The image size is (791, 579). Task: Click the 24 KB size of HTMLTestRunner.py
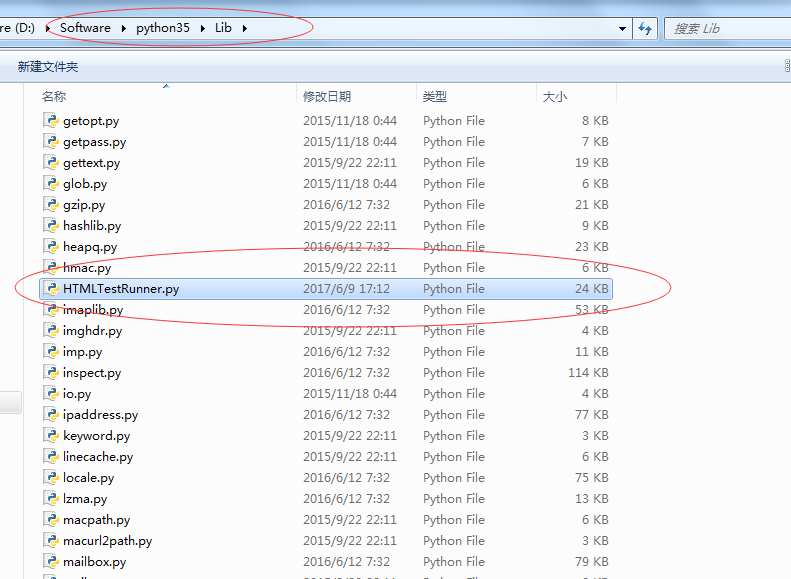(592, 288)
